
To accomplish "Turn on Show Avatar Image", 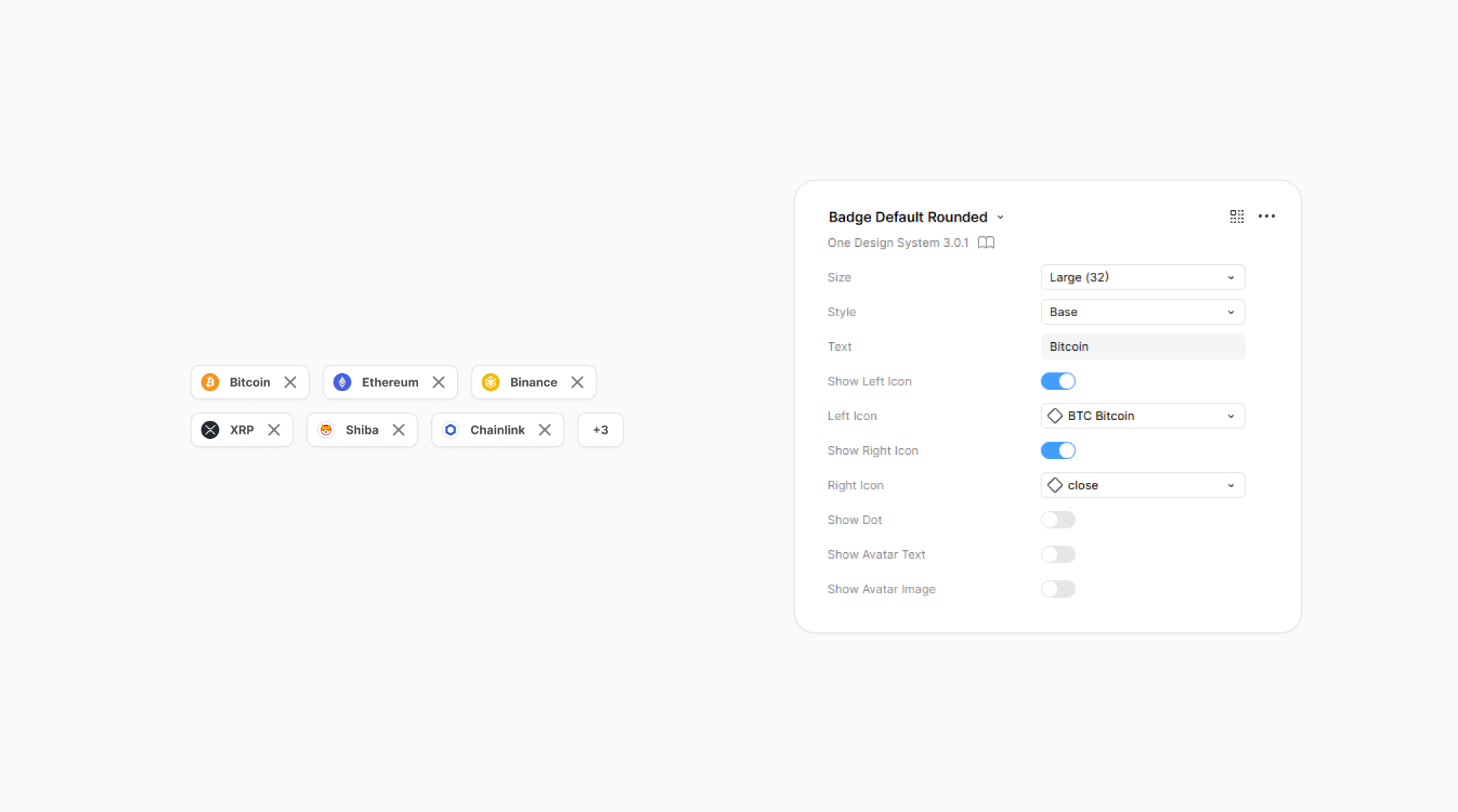I will (1058, 589).
